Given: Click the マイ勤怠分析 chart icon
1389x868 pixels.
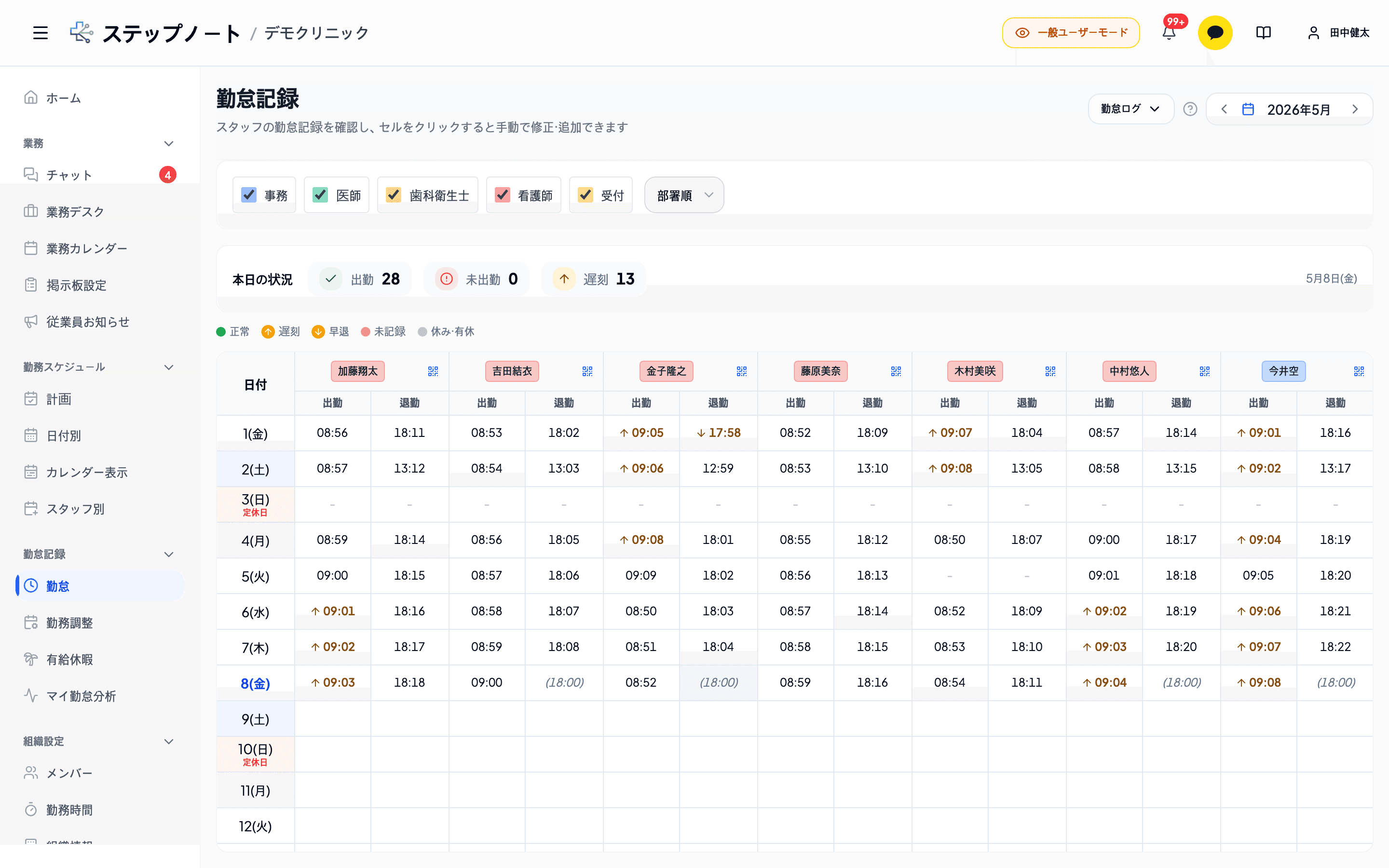Looking at the screenshot, I should tap(31, 696).
